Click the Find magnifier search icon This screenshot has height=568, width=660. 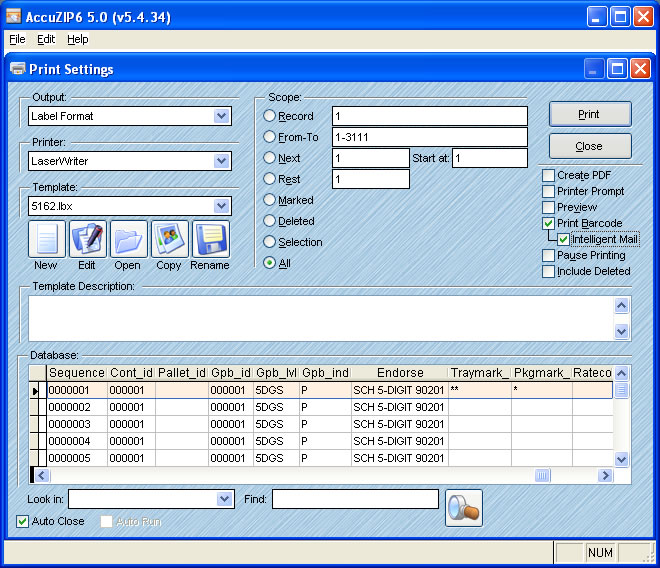463,508
